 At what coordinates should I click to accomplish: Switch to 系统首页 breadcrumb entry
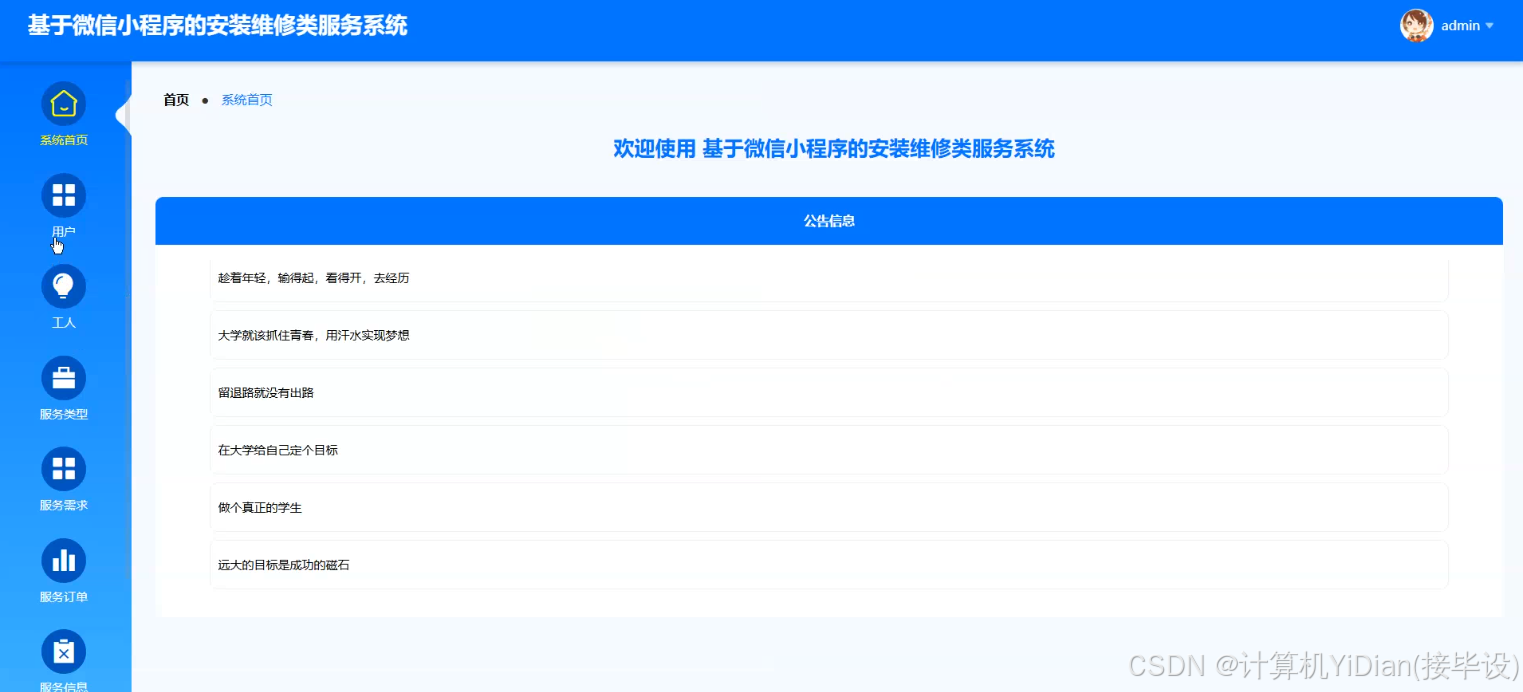click(246, 99)
